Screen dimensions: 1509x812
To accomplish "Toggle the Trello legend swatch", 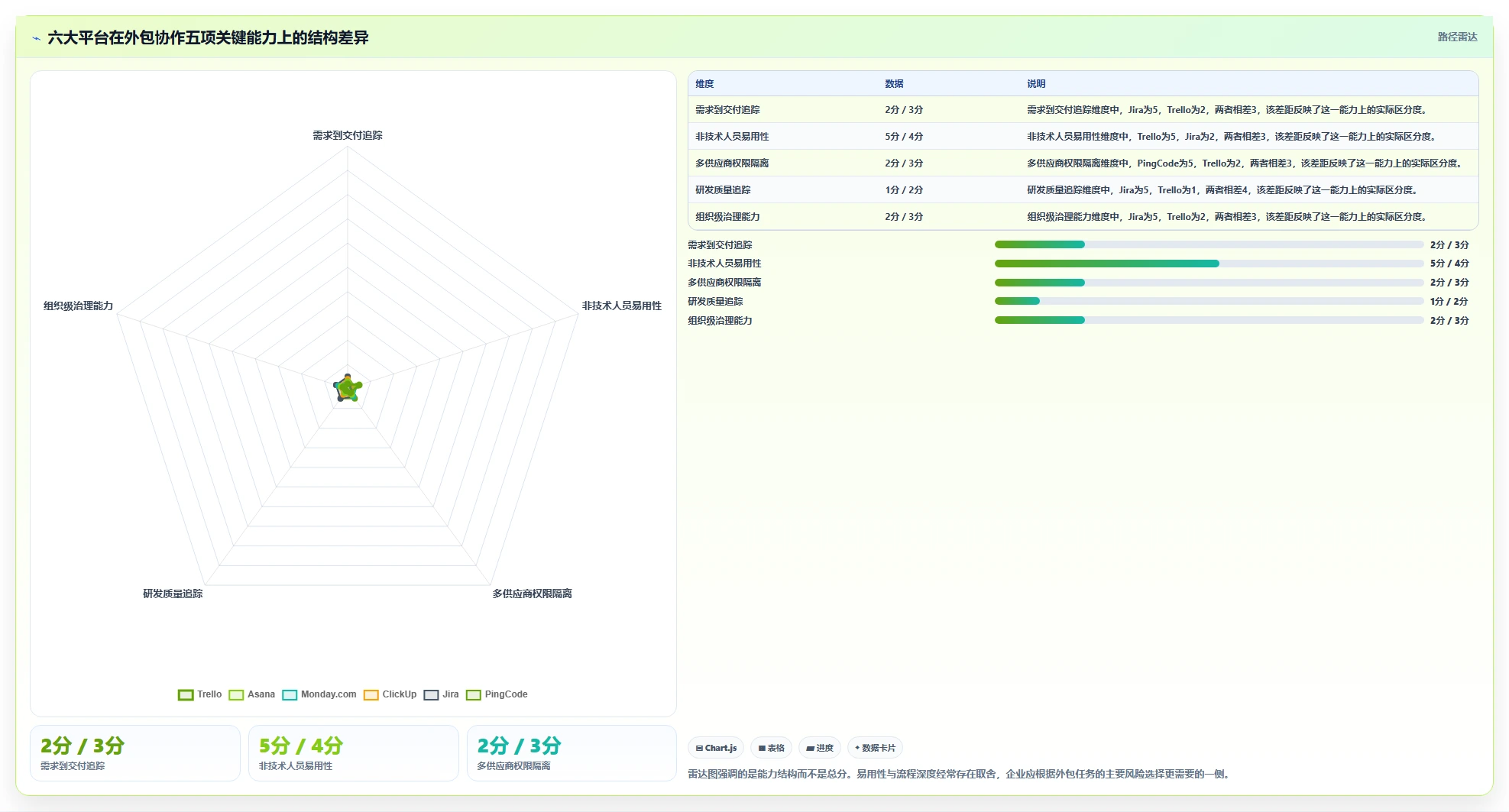I will click(x=186, y=694).
